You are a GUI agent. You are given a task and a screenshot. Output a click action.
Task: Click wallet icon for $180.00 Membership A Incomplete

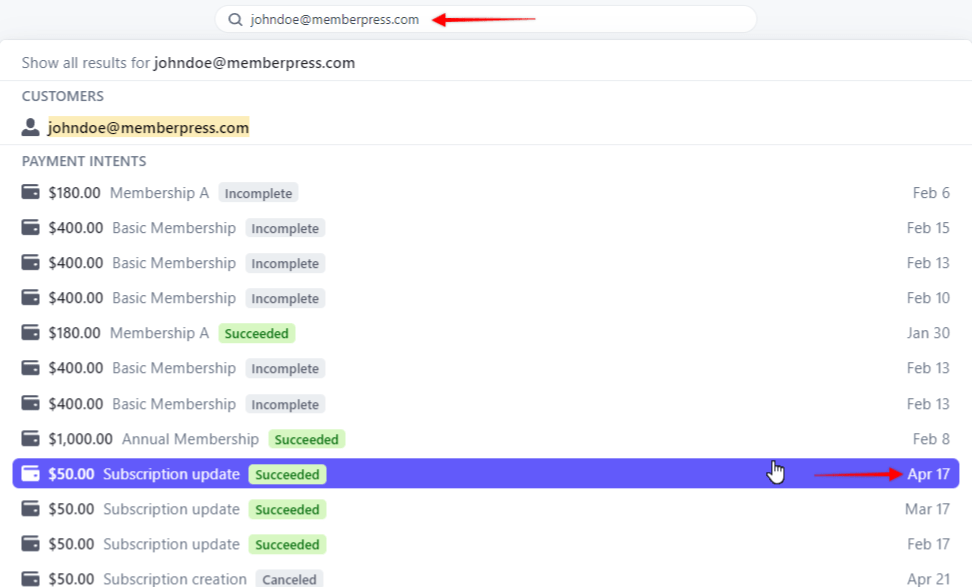30,192
